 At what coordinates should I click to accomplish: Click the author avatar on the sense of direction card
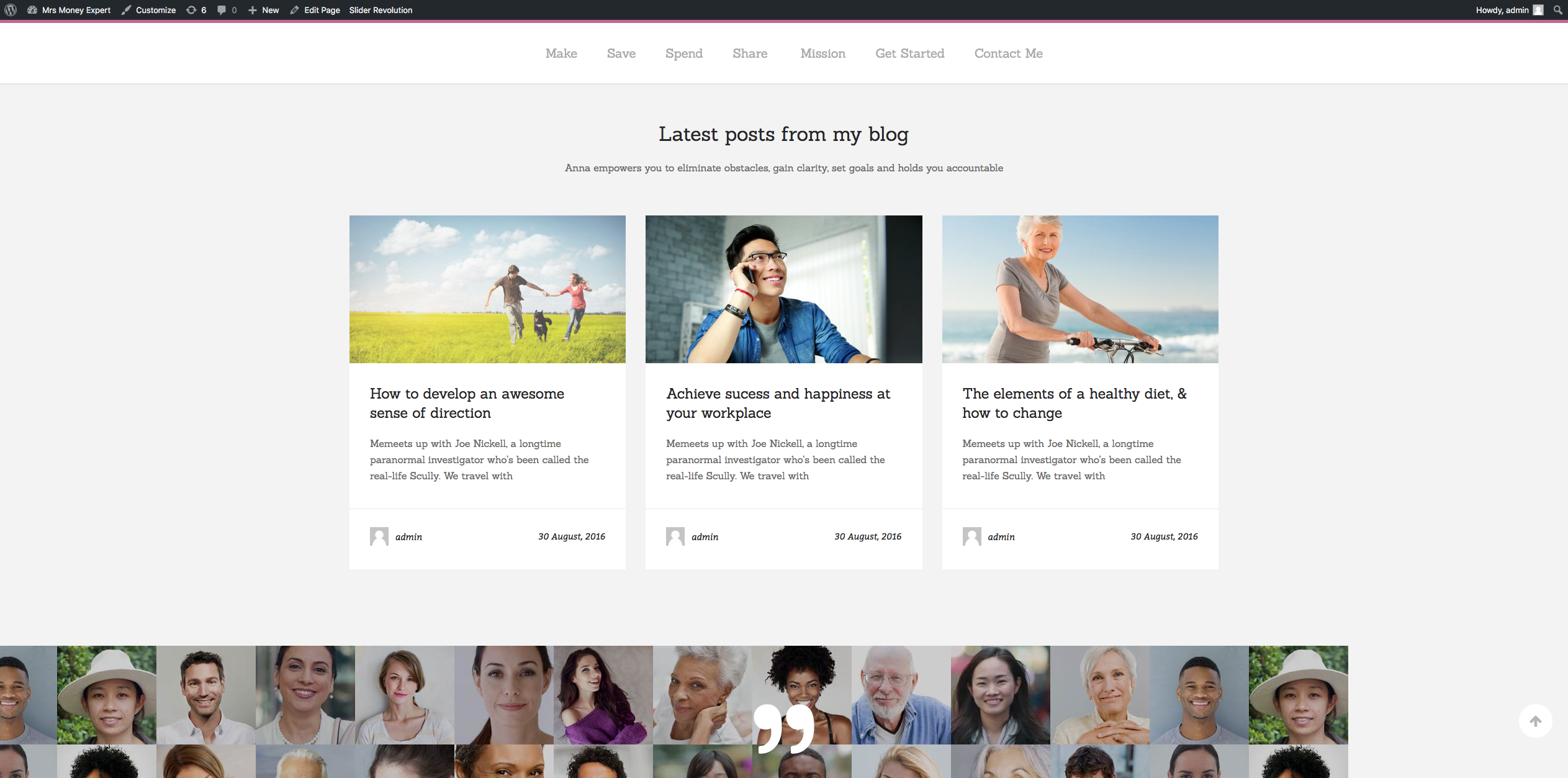[379, 536]
